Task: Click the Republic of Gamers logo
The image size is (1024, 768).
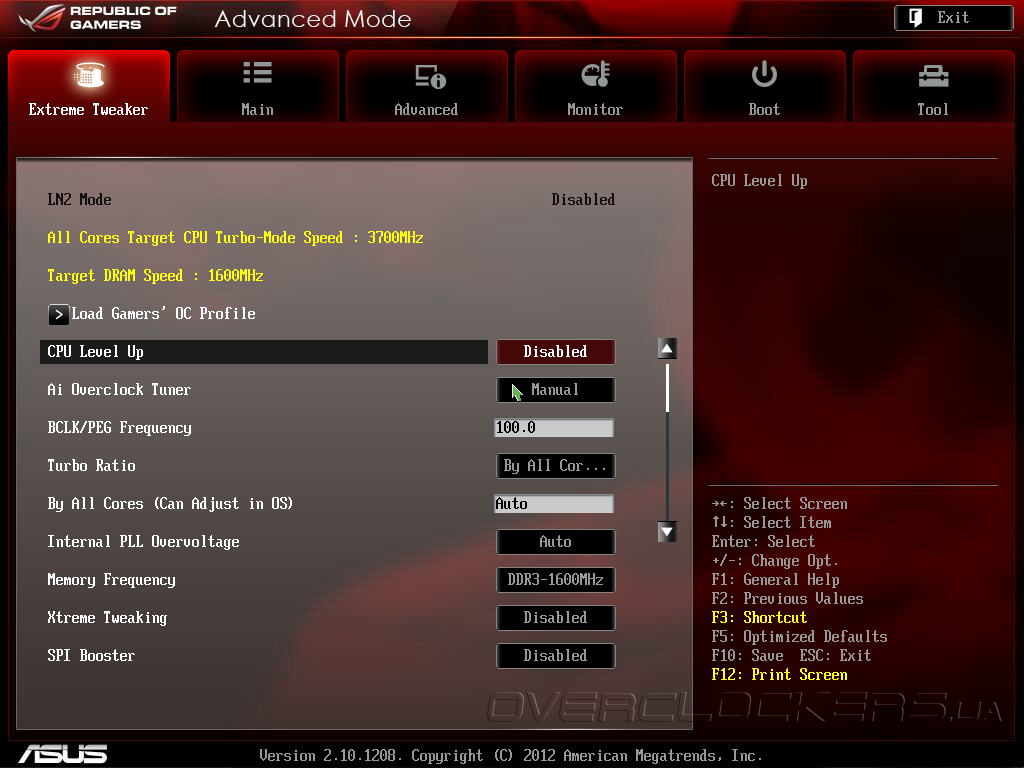Action: point(98,18)
